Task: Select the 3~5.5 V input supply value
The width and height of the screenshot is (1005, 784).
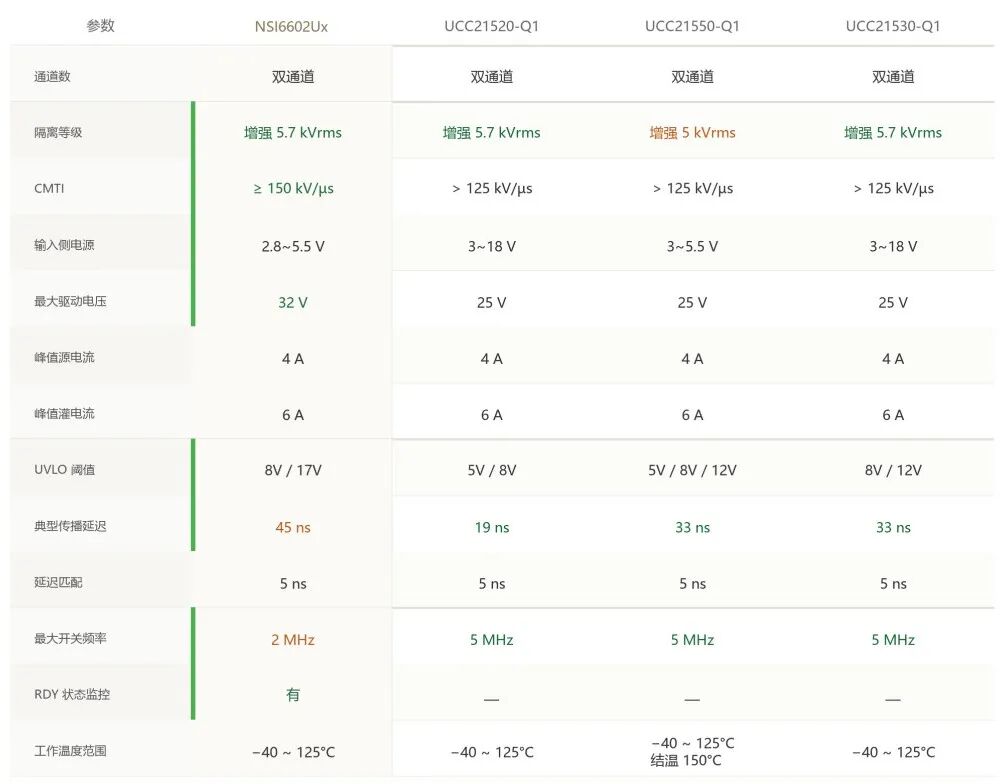Action: (692, 246)
